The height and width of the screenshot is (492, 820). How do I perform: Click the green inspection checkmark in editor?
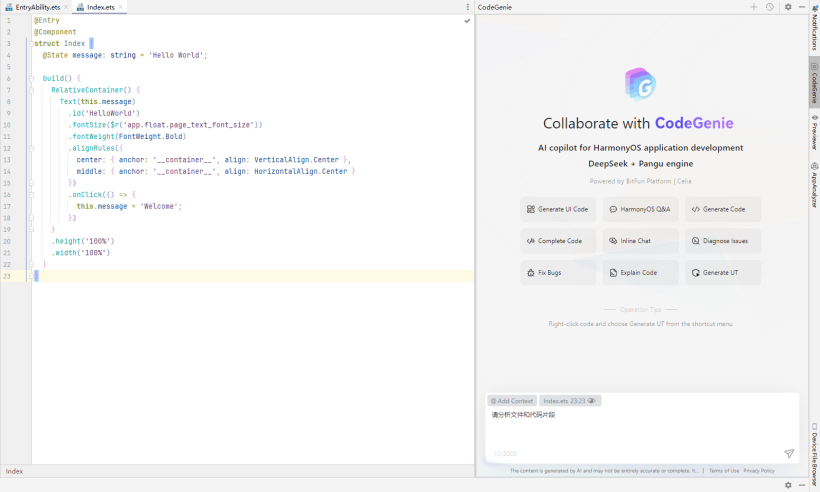(467, 20)
